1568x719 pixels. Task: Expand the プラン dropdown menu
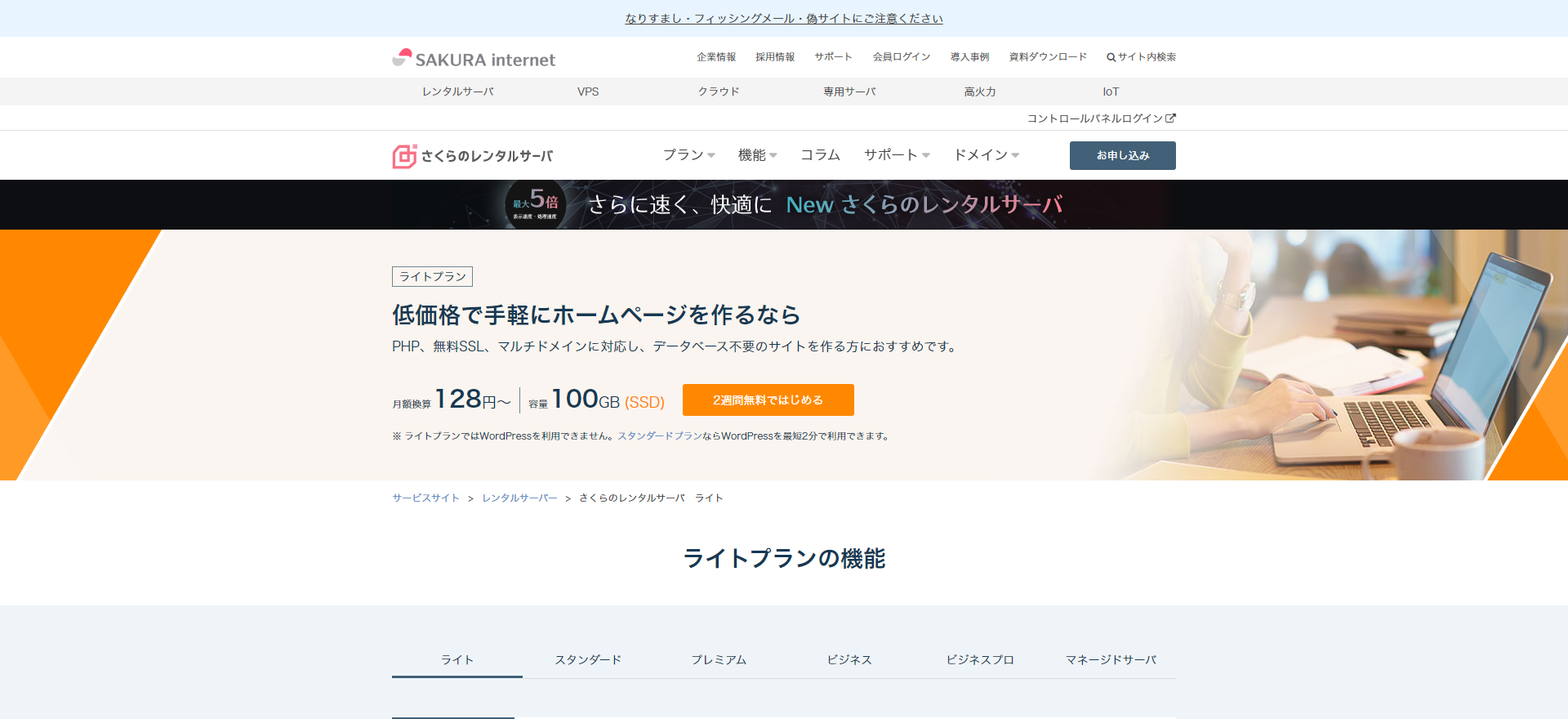688,155
